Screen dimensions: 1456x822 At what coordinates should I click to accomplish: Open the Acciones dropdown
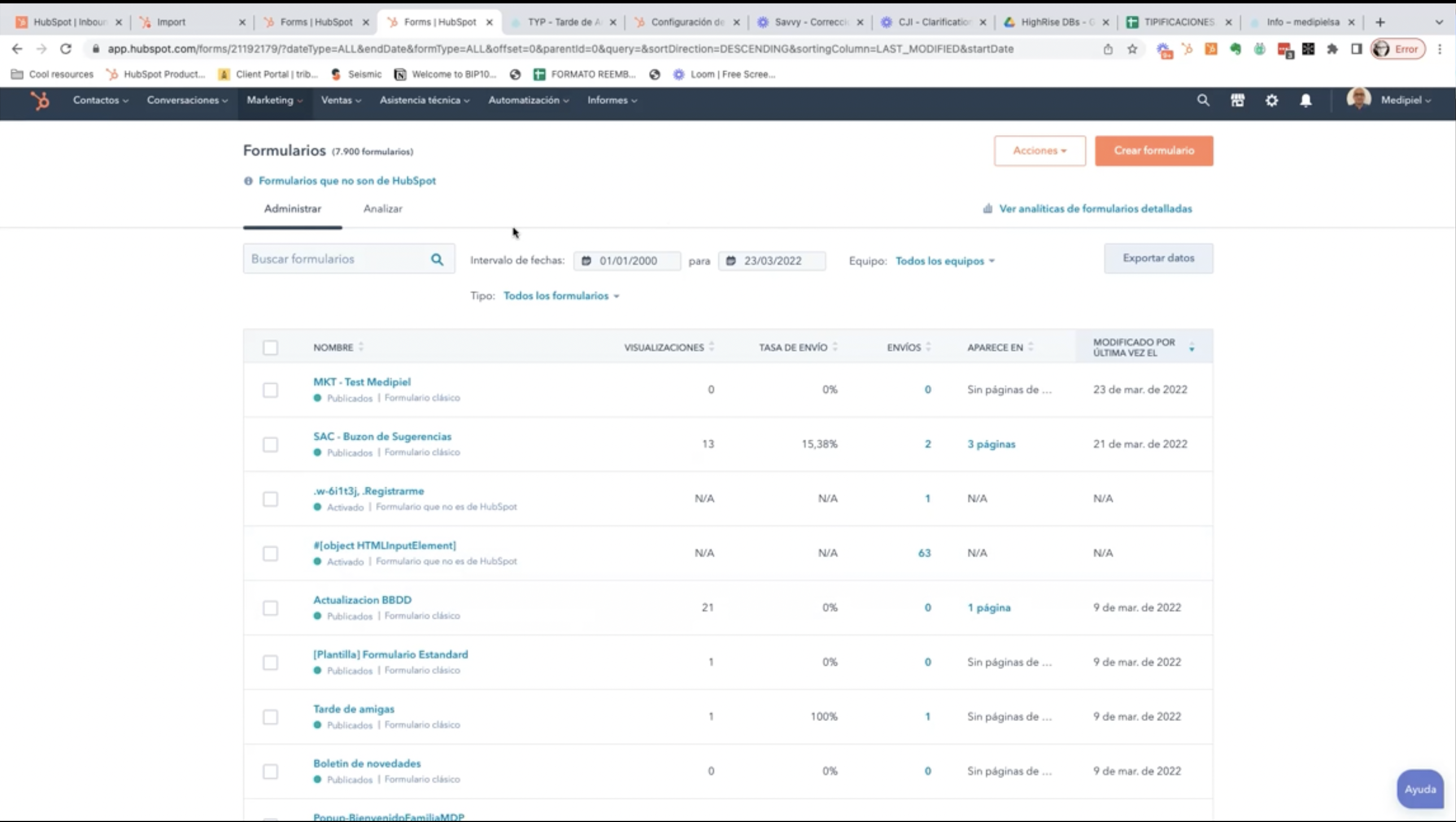click(1039, 151)
